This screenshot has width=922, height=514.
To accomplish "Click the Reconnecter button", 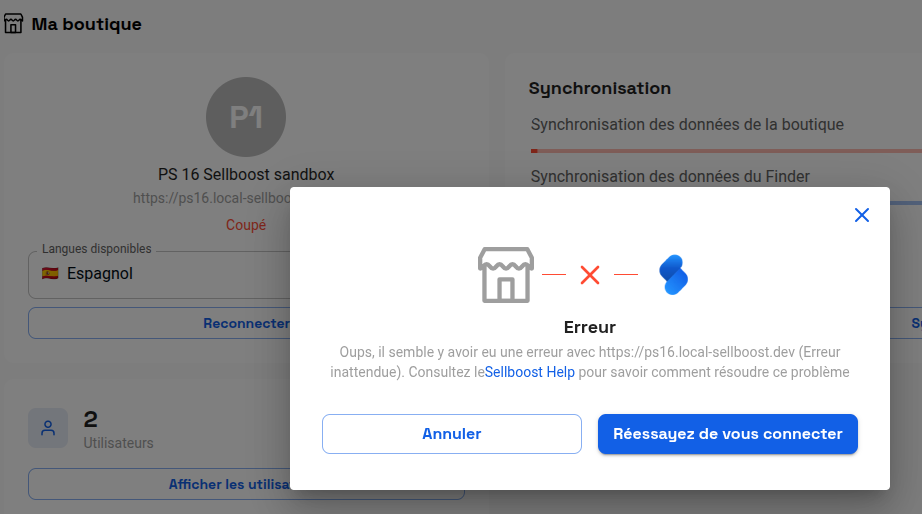I will [159, 323].
